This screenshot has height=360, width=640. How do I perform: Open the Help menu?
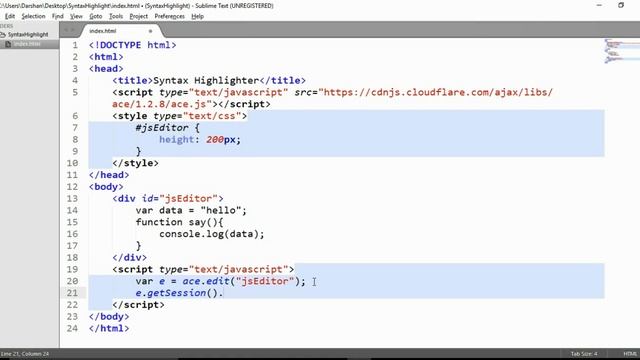click(198, 16)
